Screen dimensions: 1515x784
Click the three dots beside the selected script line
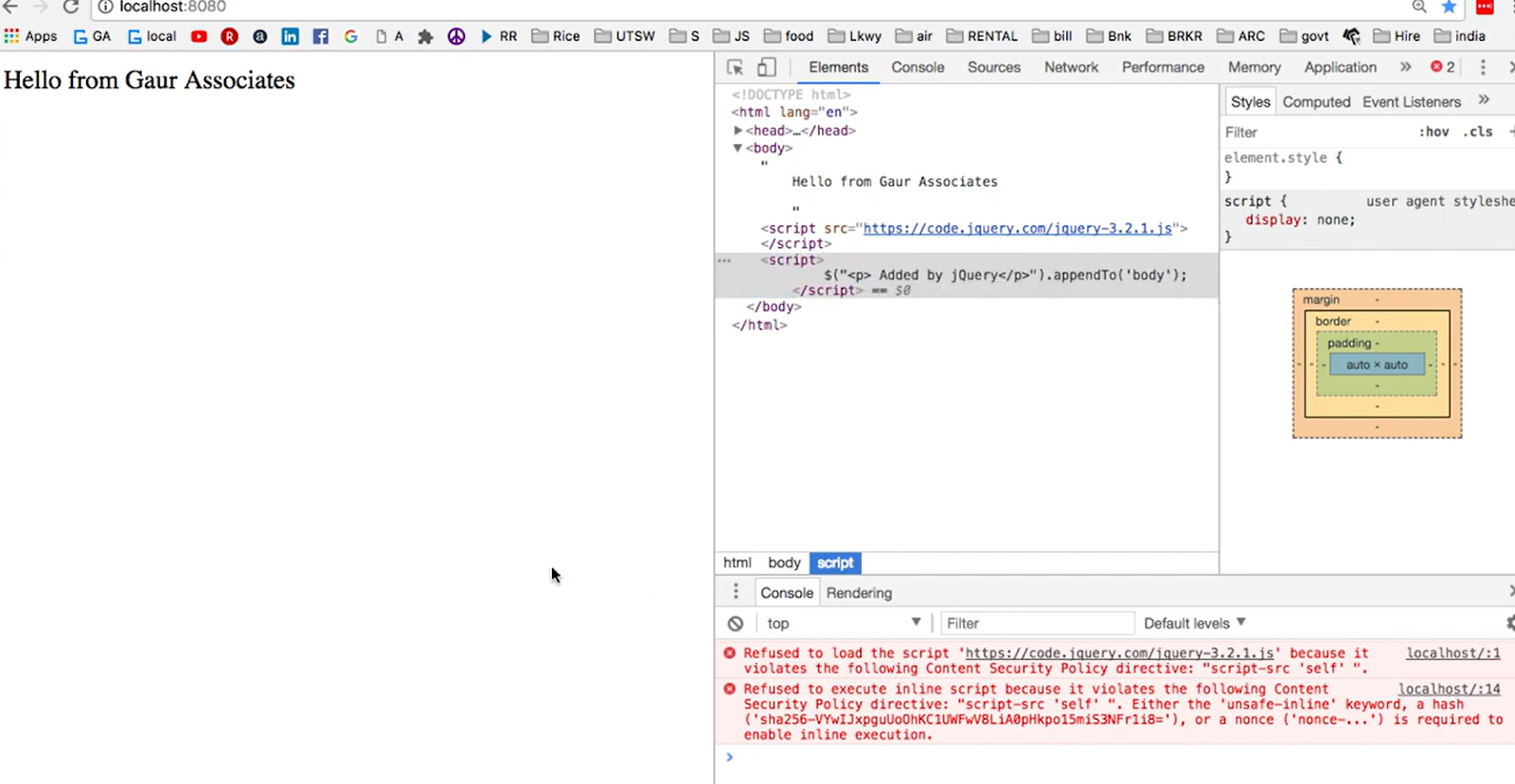pyautogui.click(x=724, y=259)
